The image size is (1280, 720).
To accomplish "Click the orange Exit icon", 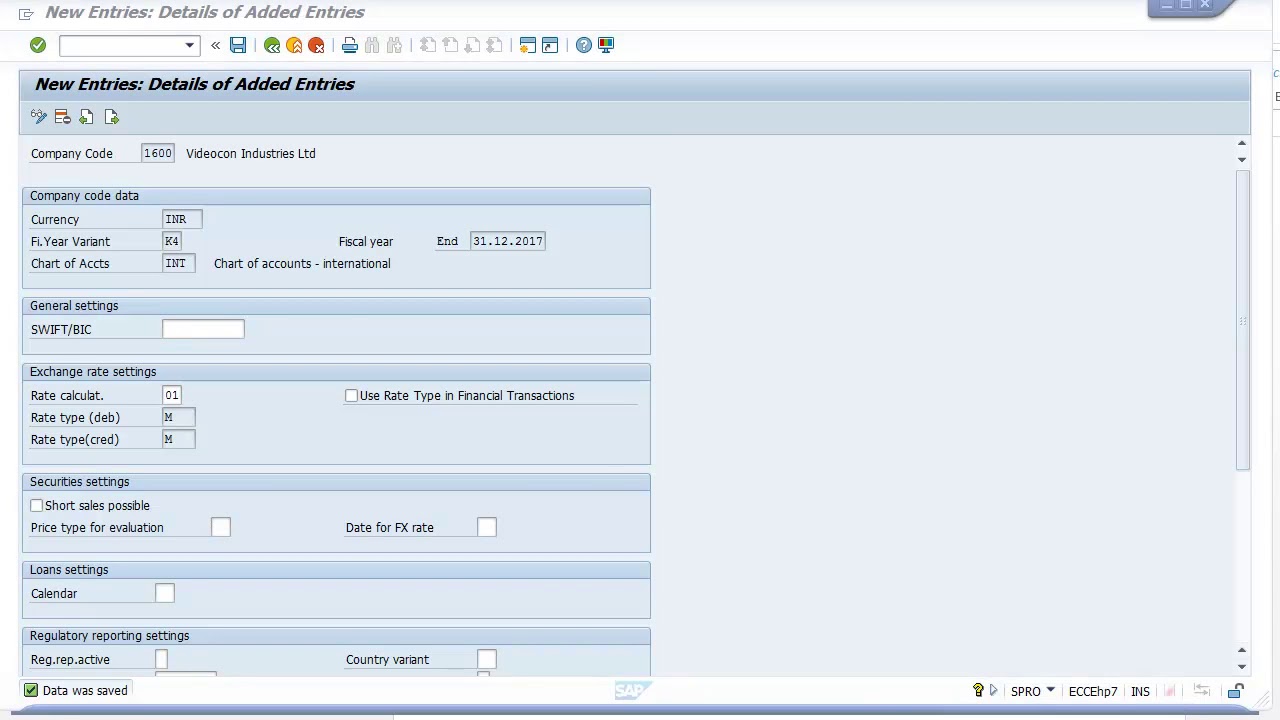I will coord(294,45).
